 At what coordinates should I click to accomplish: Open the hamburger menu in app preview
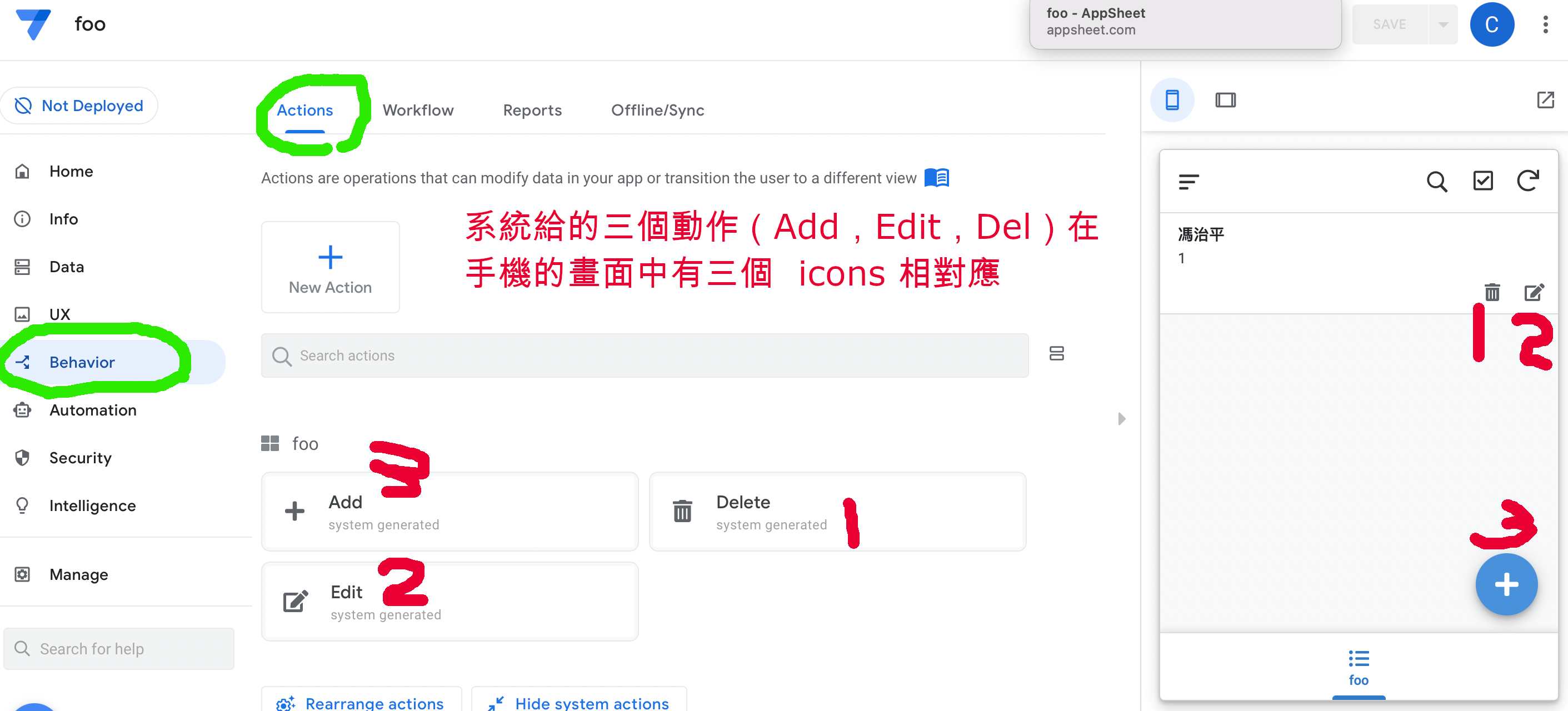click(x=1188, y=182)
